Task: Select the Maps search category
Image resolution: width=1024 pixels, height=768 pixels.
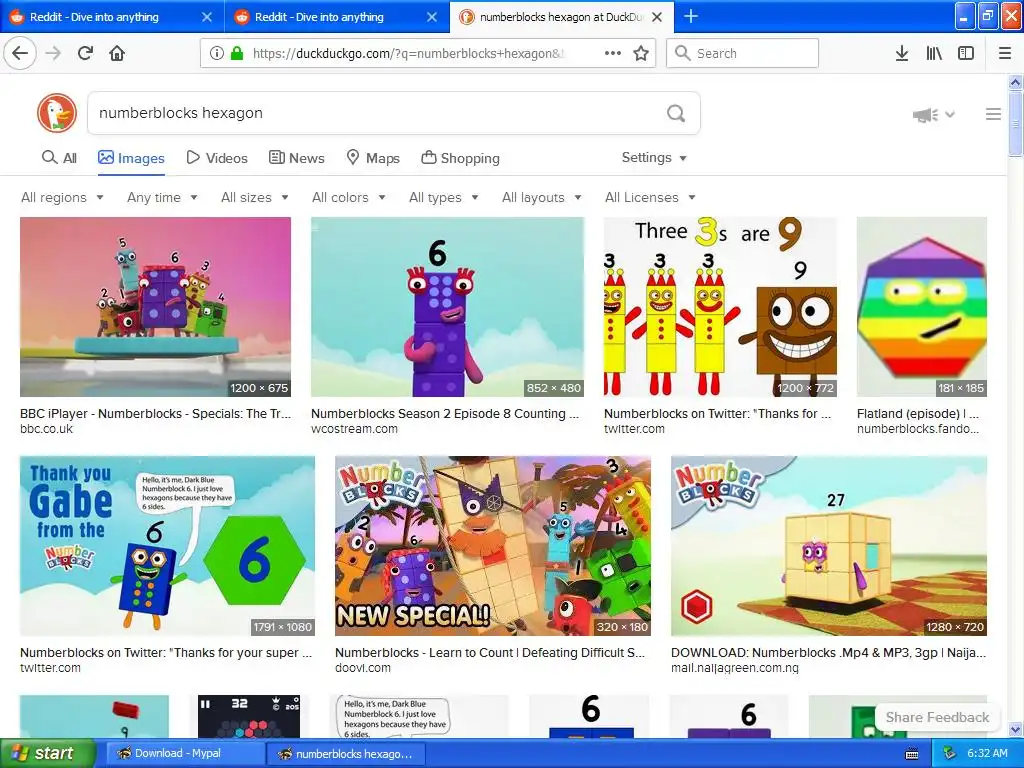Action: click(x=373, y=158)
